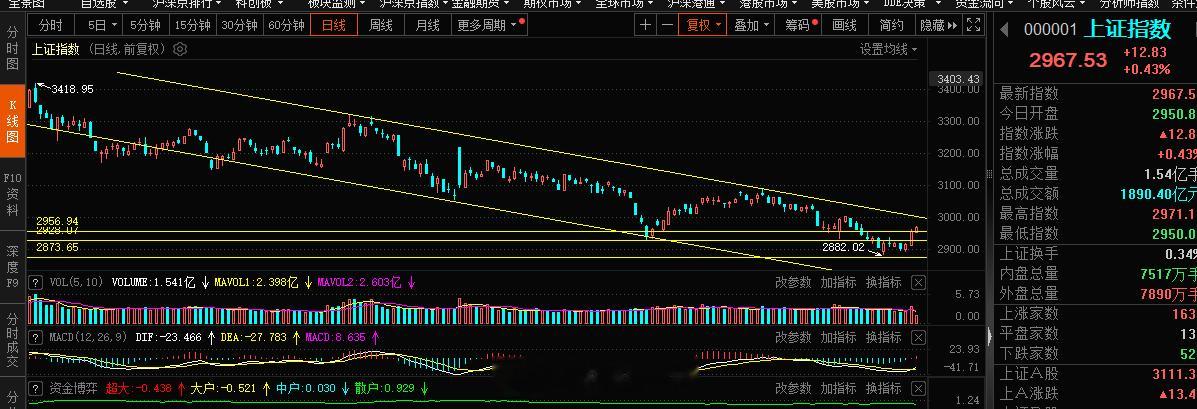This screenshot has height=409, width=1197.
Task: Click the 最新指数 row in quote panel
Action: pos(1095,94)
